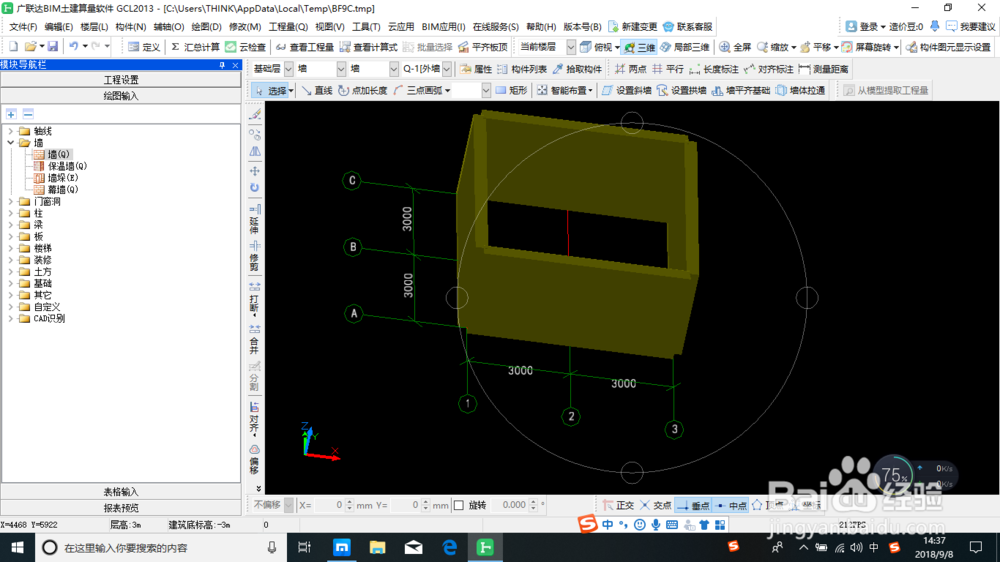Activate 长度标注 length dimension tool

tap(714, 69)
